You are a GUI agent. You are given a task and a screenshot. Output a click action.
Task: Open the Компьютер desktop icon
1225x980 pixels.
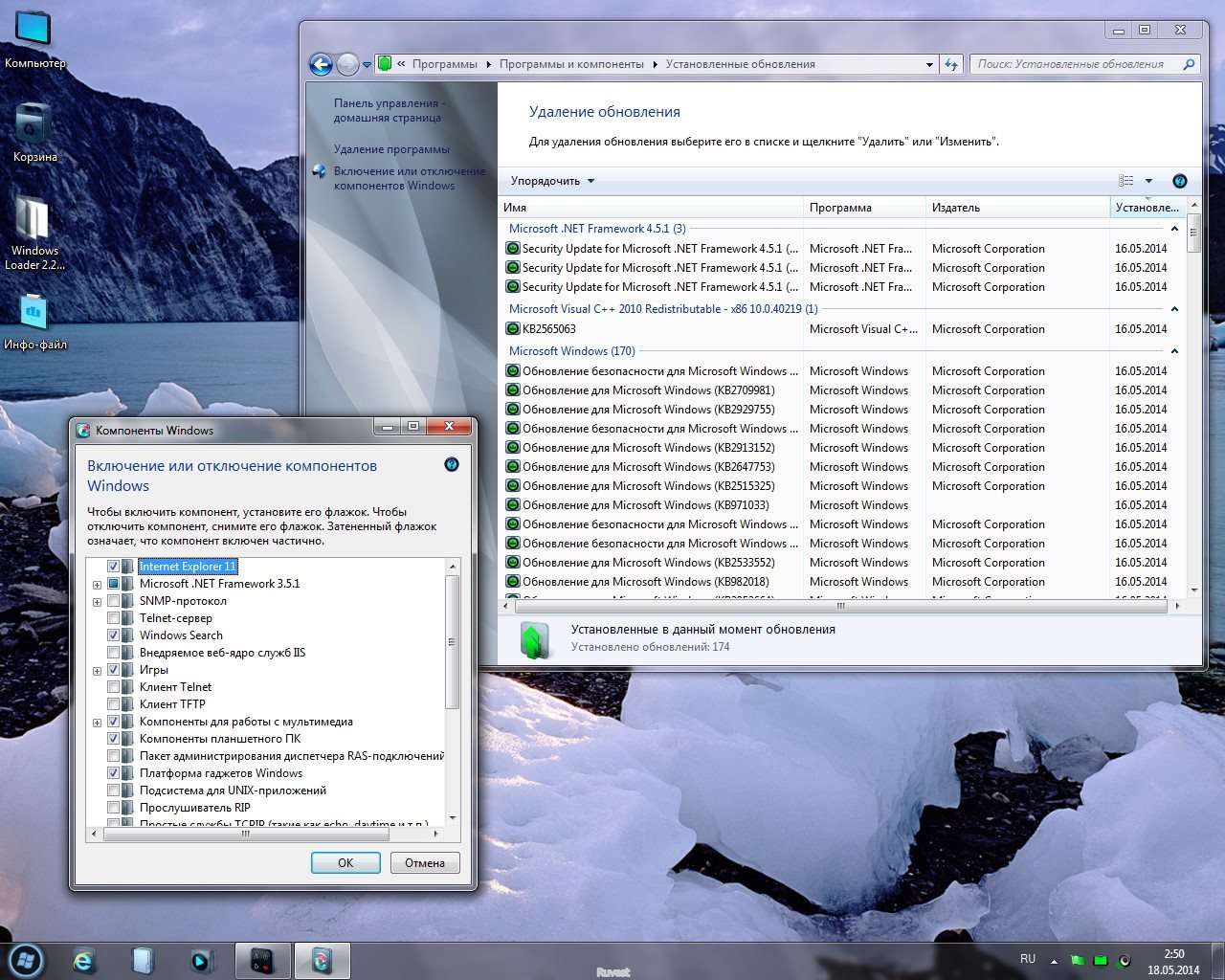(x=33, y=38)
